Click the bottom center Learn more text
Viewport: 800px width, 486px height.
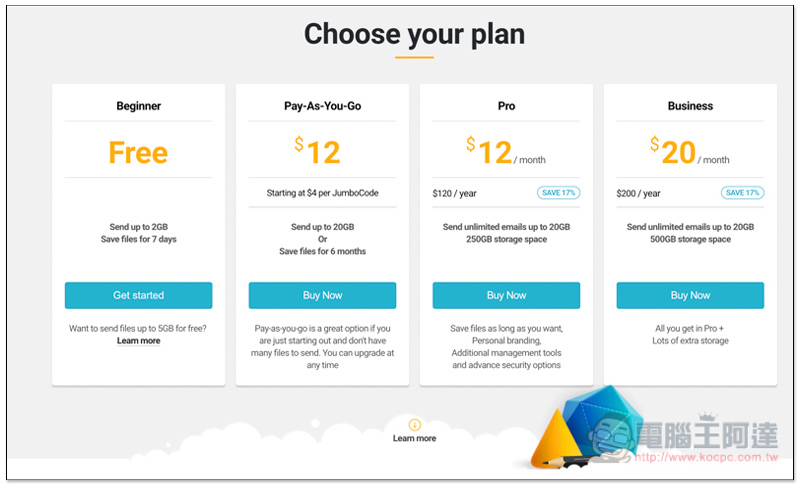[414, 438]
